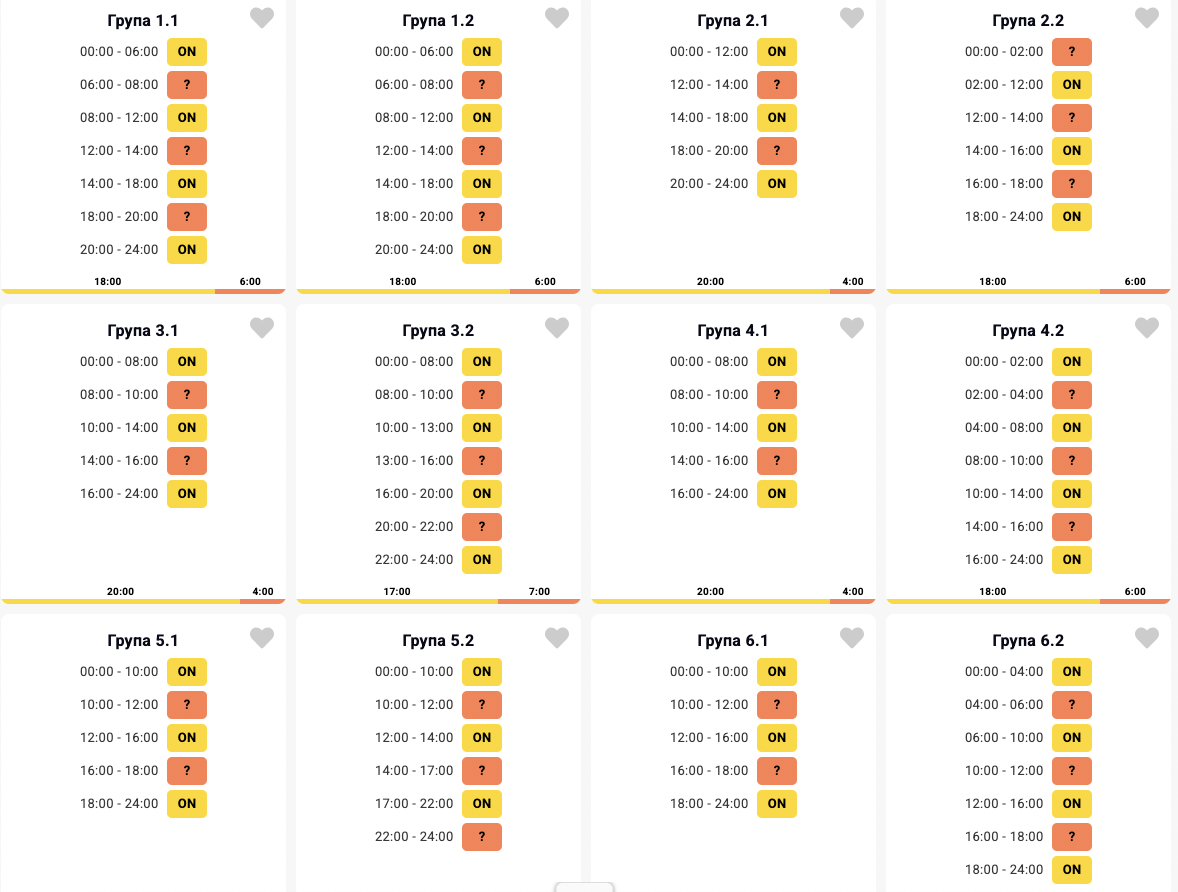Click the yellow 18:00 bar under Група 1.1
Screen dimensions: 1178x892
108,291
